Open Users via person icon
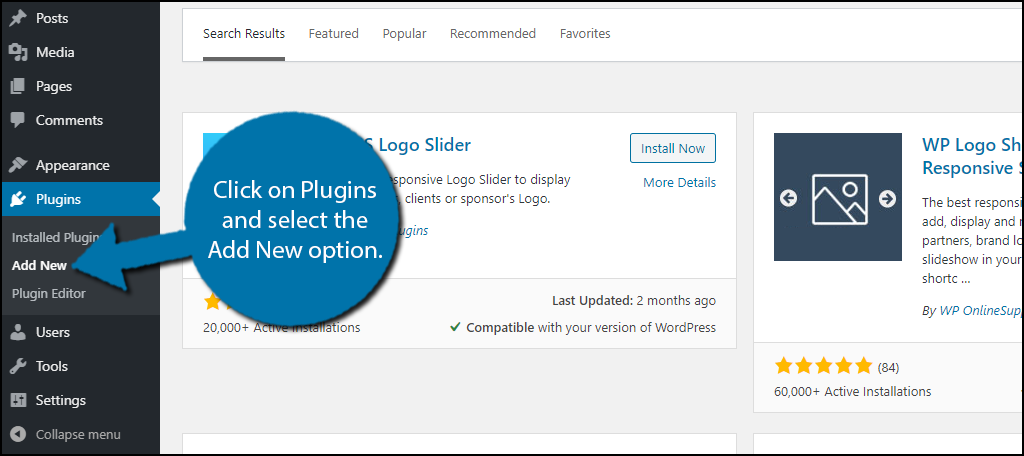1024x456 pixels. coord(18,333)
